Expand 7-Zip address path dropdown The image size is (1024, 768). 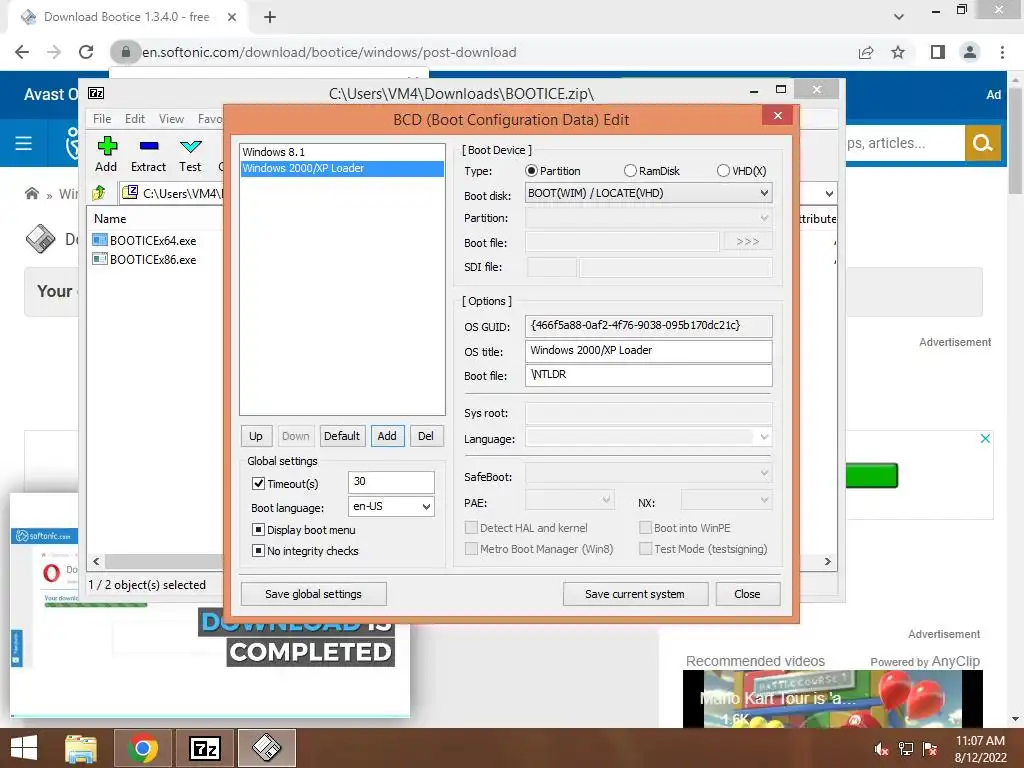(x=829, y=193)
